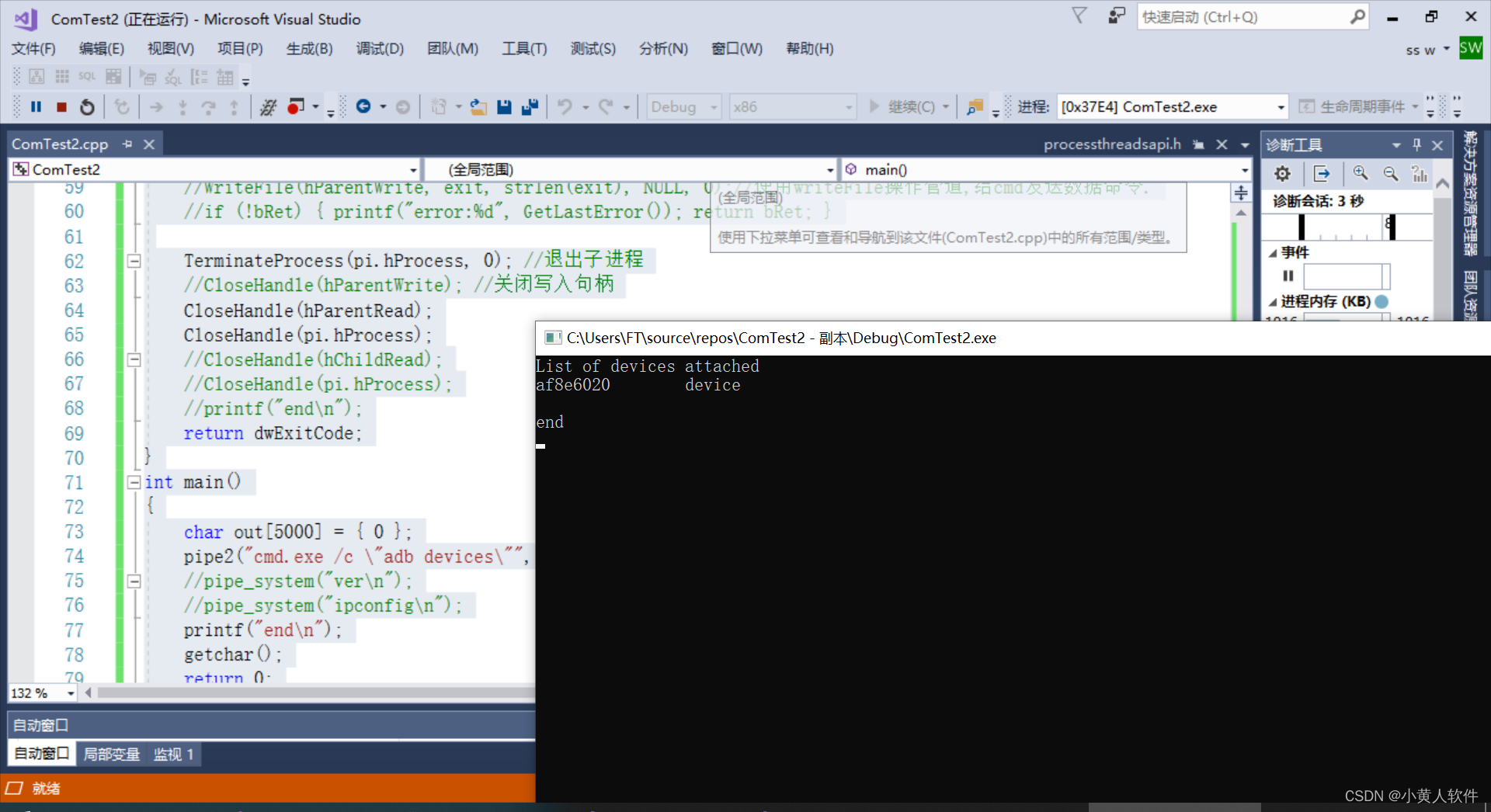Collapse the main function at line 71
The width and height of the screenshot is (1491, 812).
pos(134,483)
